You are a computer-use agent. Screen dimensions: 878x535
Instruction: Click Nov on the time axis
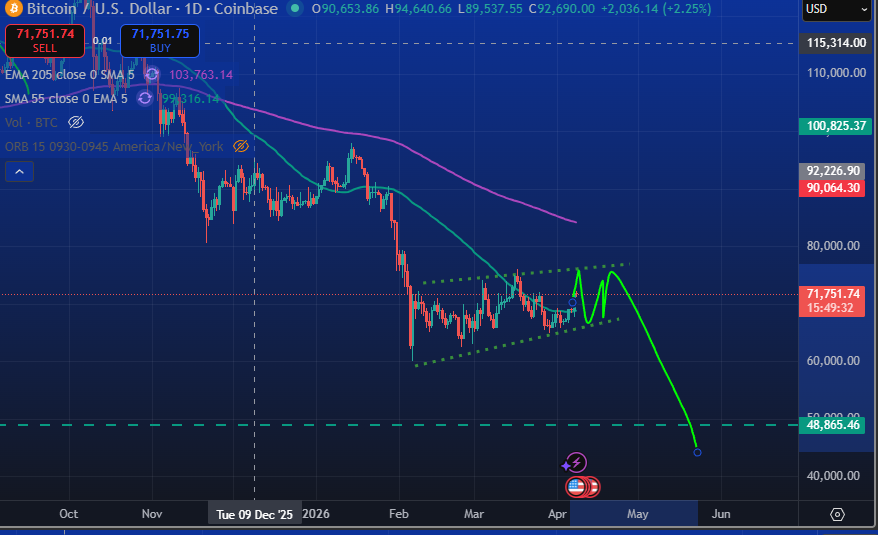click(x=152, y=514)
